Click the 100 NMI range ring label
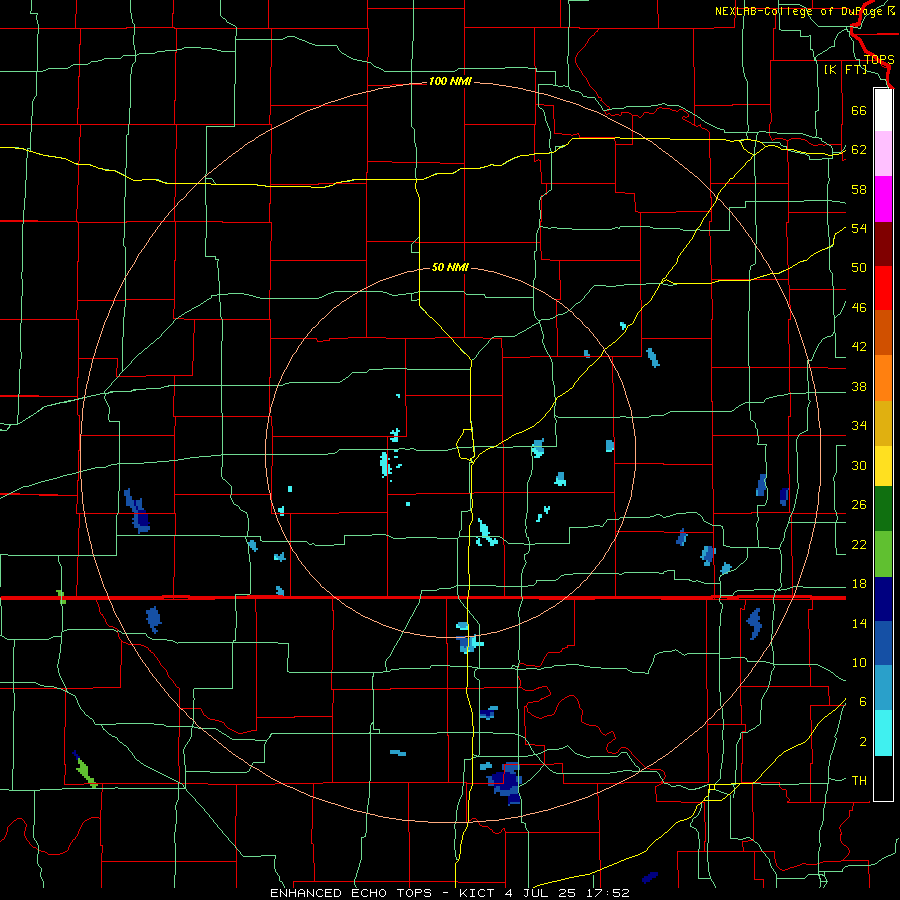The image size is (900, 900). coord(450,81)
